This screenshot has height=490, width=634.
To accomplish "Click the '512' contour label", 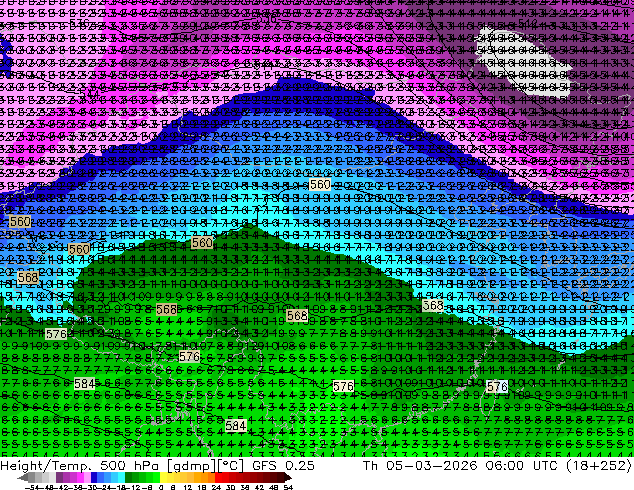I will (528, 23).
